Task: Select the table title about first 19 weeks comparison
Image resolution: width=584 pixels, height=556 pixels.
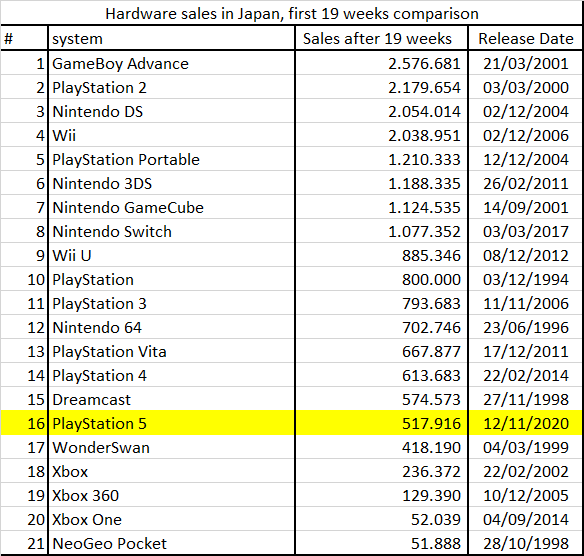Action: click(x=292, y=14)
